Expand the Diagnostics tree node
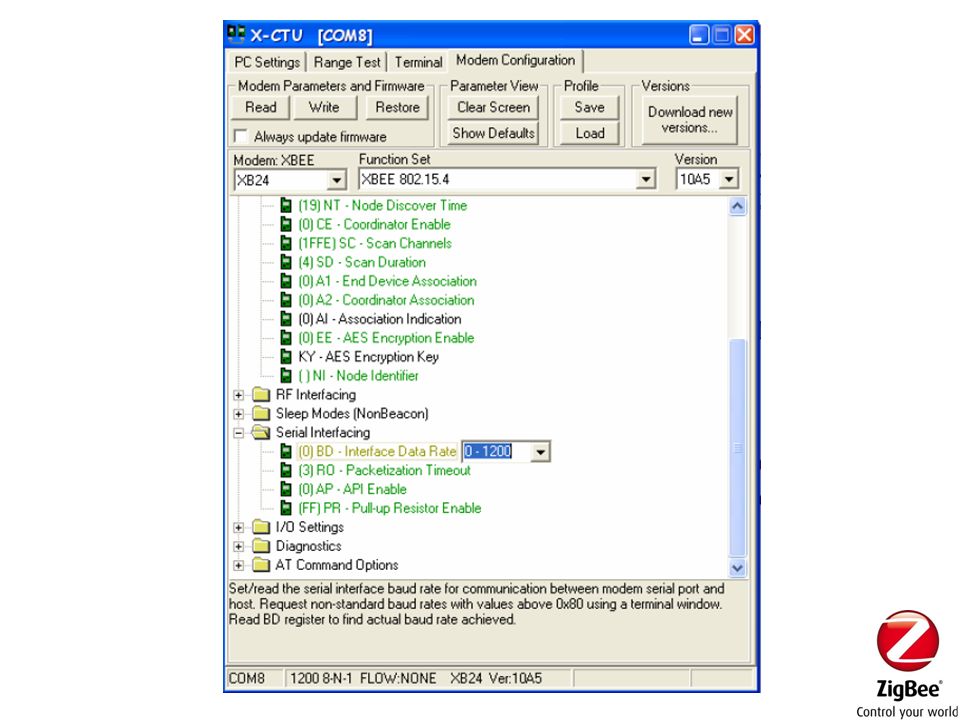 click(239, 547)
